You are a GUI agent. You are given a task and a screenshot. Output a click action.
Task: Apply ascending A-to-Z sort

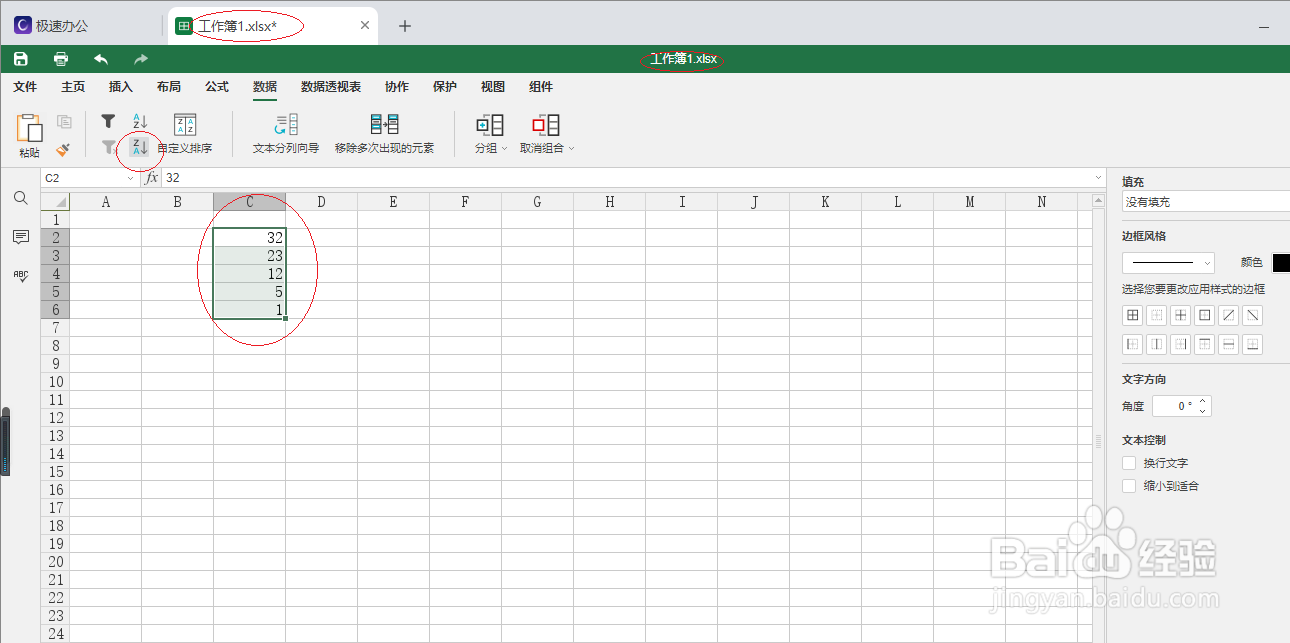140,121
